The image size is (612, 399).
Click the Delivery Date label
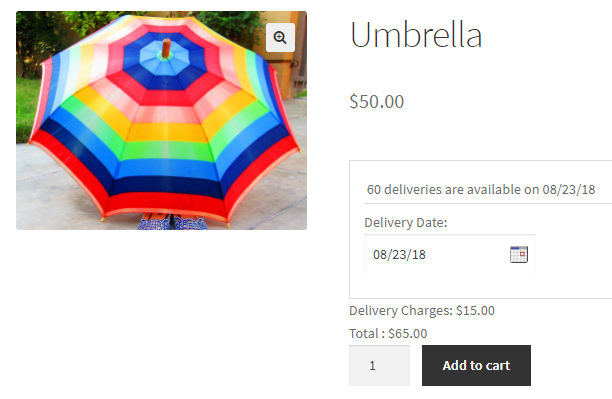tap(406, 223)
